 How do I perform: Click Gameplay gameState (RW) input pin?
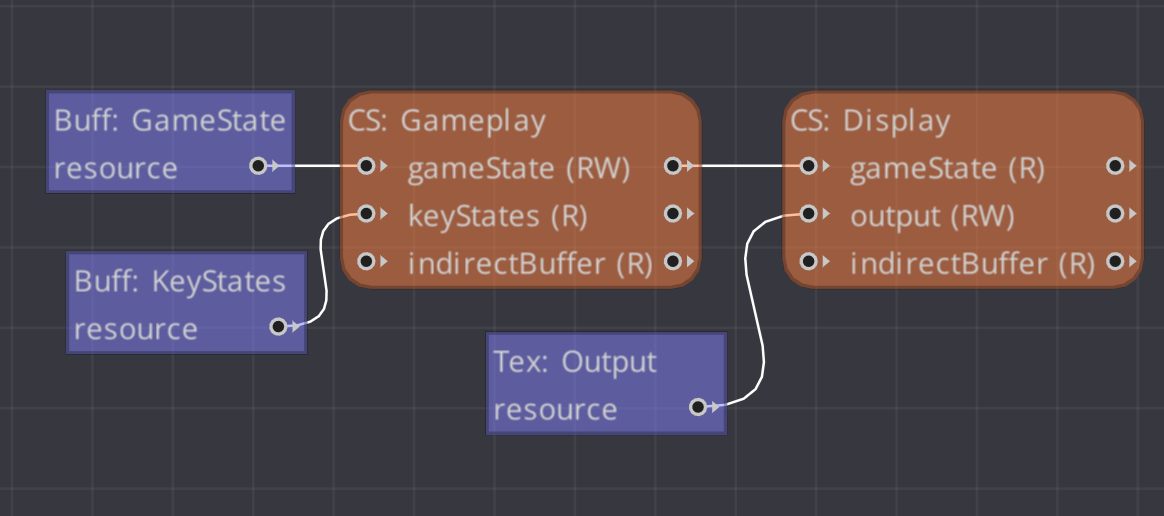click(366, 166)
